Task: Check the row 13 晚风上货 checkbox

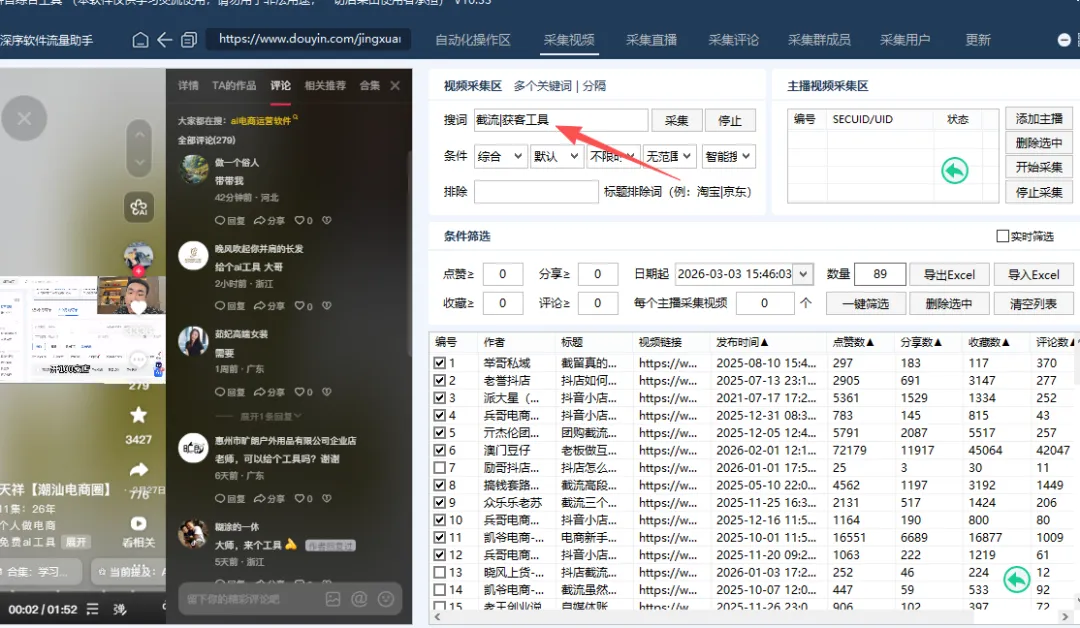Action: [439, 572]
